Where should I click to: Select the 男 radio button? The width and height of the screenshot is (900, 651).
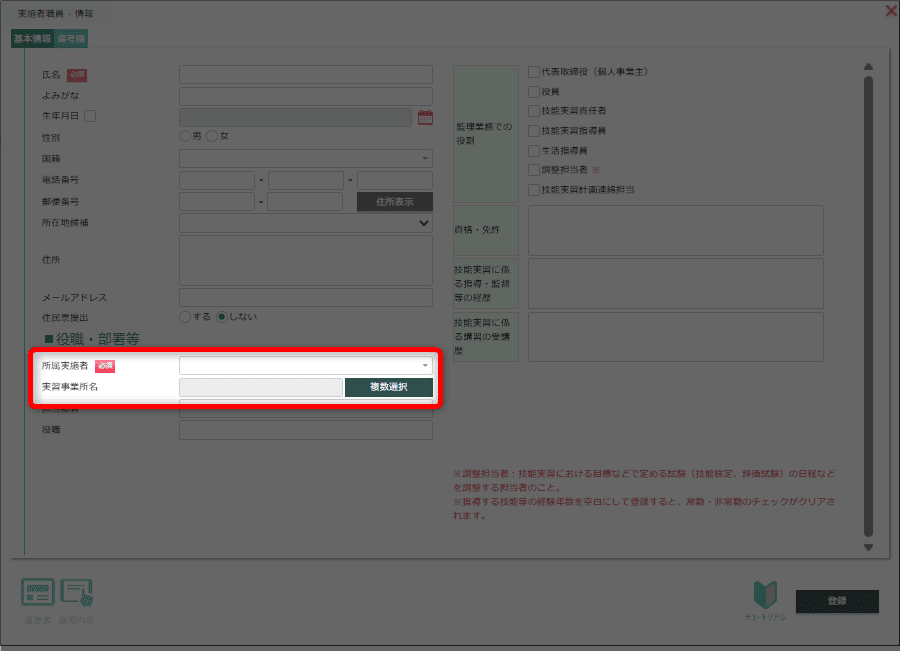point(185,136)
